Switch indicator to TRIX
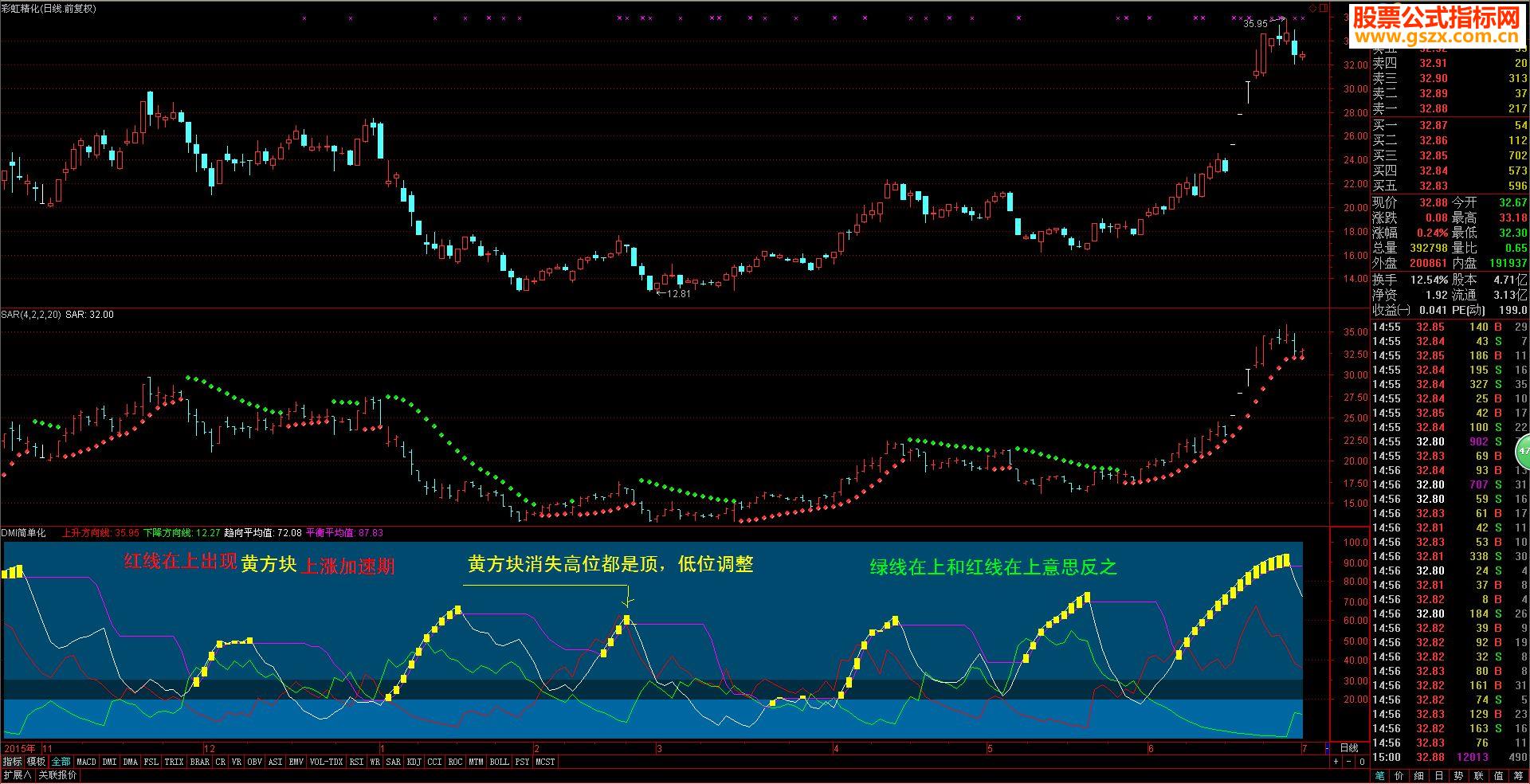This screenshot has width=1530, height=784. (x=174, y=762)
